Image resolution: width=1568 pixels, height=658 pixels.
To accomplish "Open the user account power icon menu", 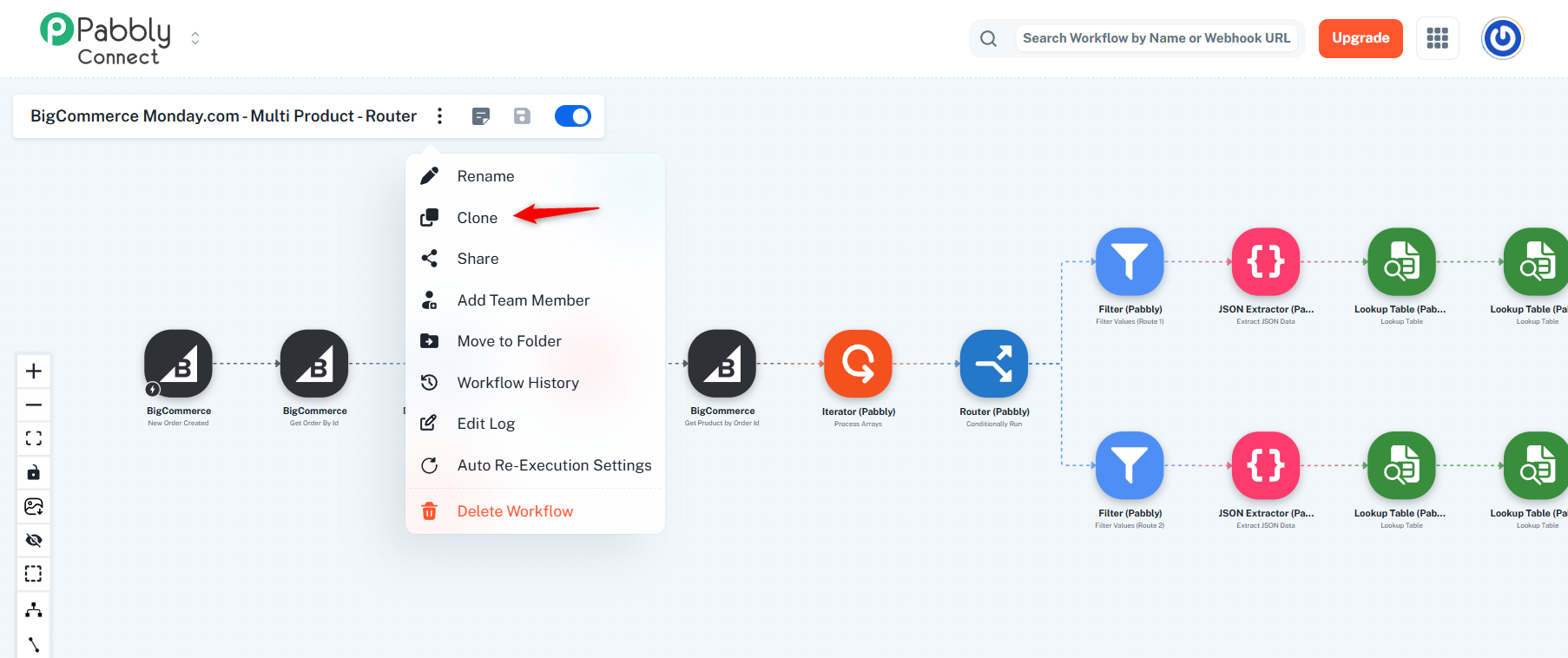I will coord(1502,38).
